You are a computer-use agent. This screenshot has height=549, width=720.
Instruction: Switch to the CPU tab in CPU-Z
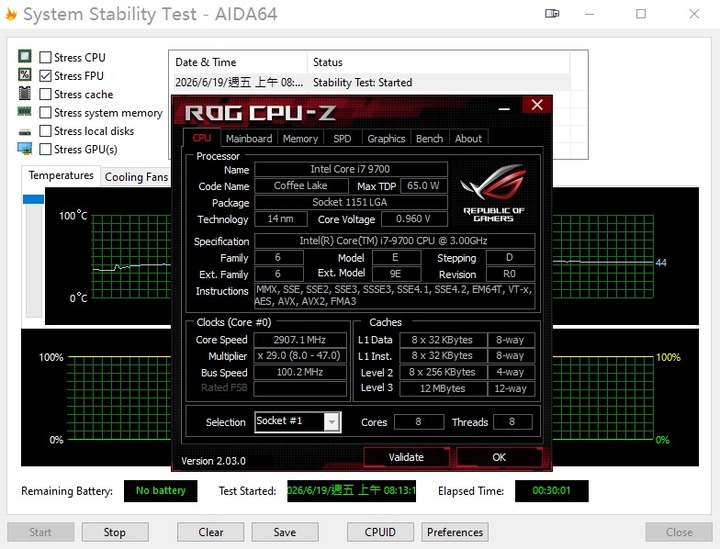click(202, 138)
